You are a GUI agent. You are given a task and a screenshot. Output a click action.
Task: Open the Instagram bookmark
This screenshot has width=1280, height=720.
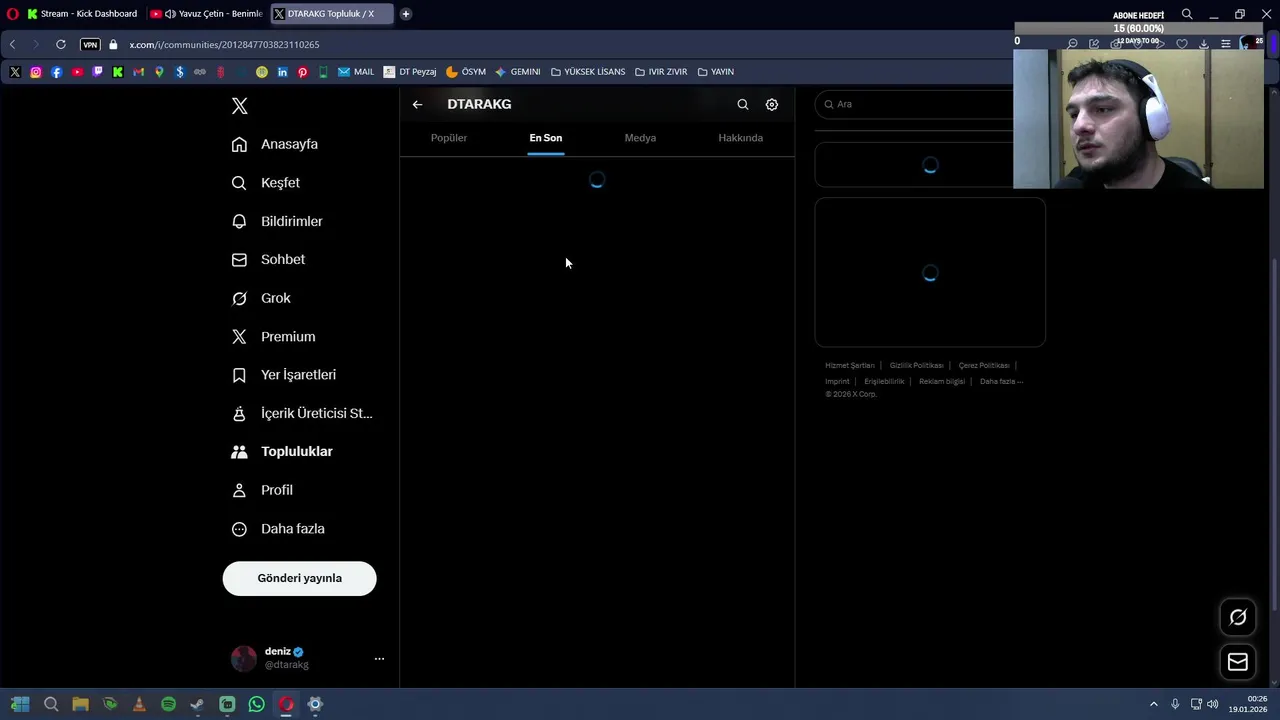36,72
